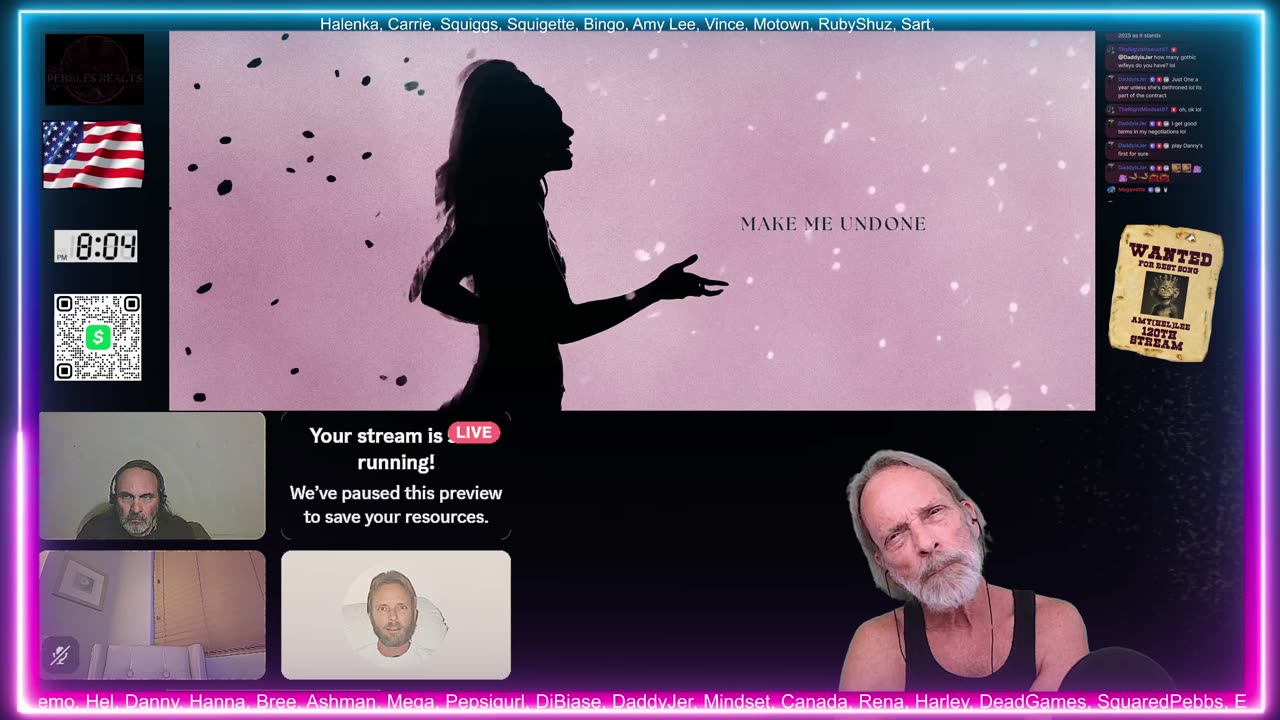Open webcam tile of man in white shirt
The height and width of the screenshot is (720, 1280).
tap(396, 615)
